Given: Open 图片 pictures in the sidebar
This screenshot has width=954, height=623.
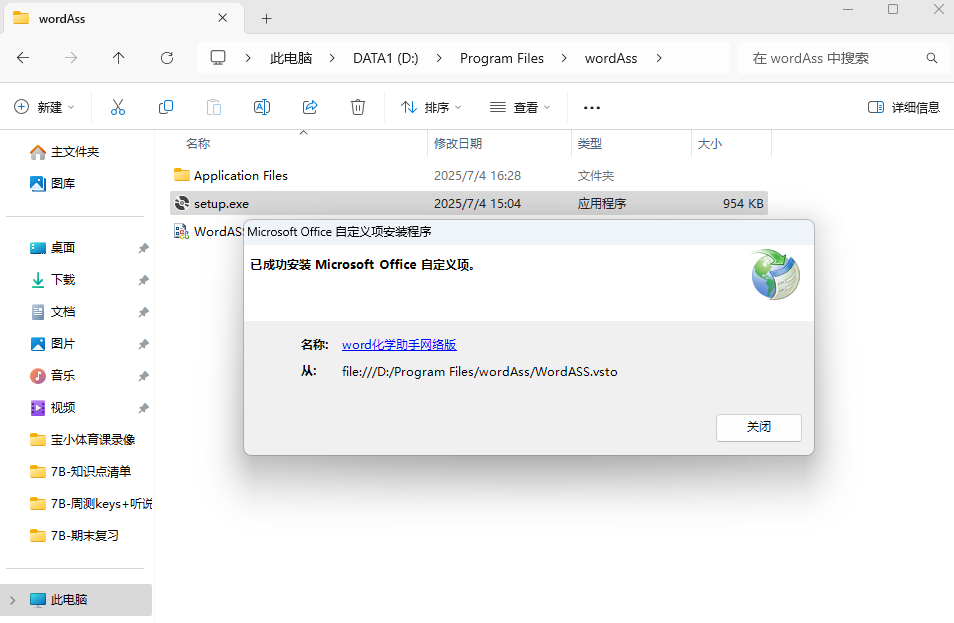Looking at the screenshot, I should pyautogui.click(x=52, y=344).
